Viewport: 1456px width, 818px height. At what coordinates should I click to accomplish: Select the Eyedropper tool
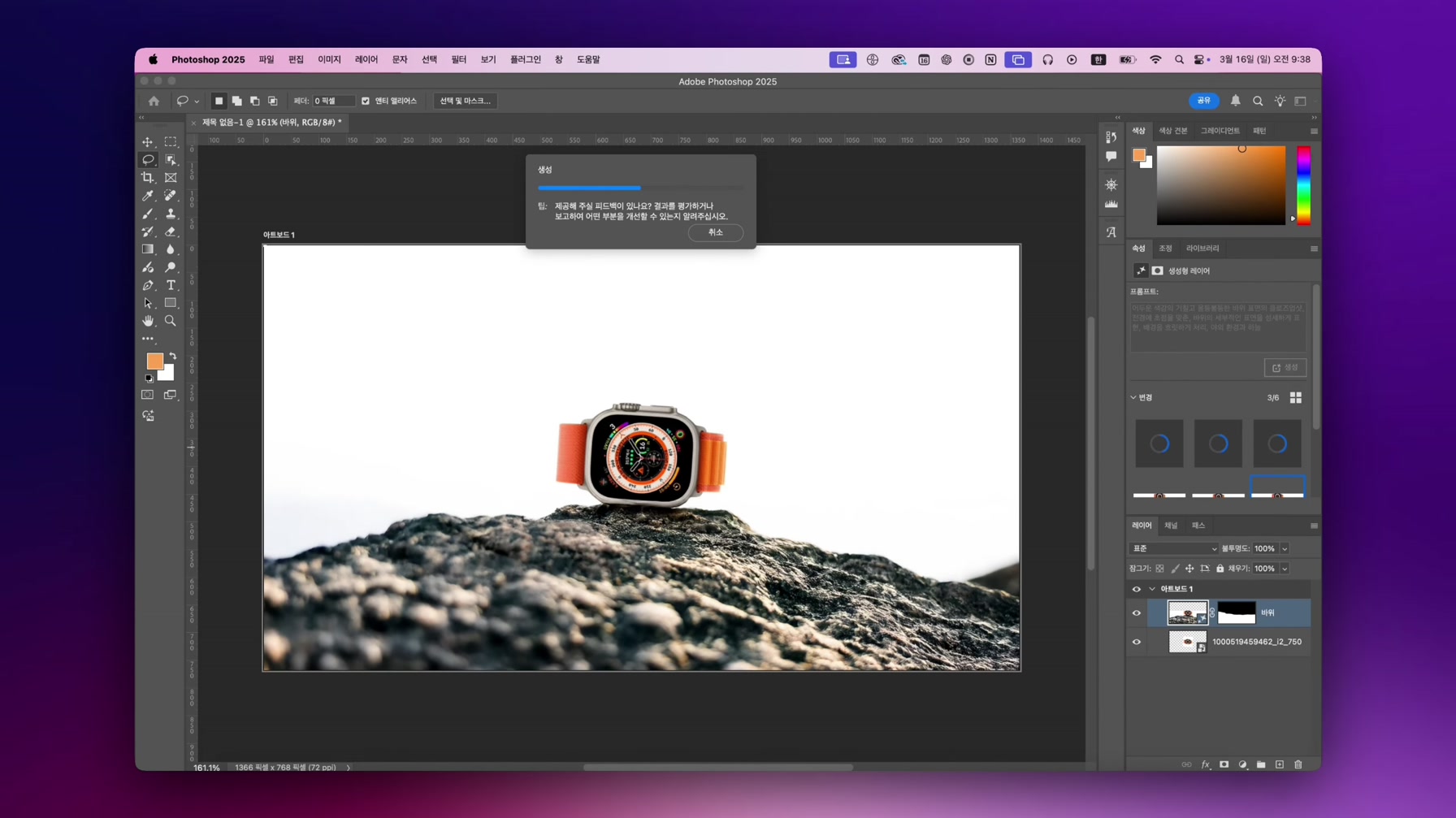tap(147, 196)
